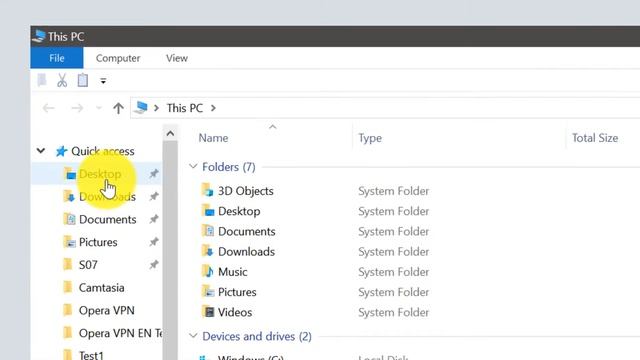Click the navigation pane scroll up arrow

[x=170, y=133]
